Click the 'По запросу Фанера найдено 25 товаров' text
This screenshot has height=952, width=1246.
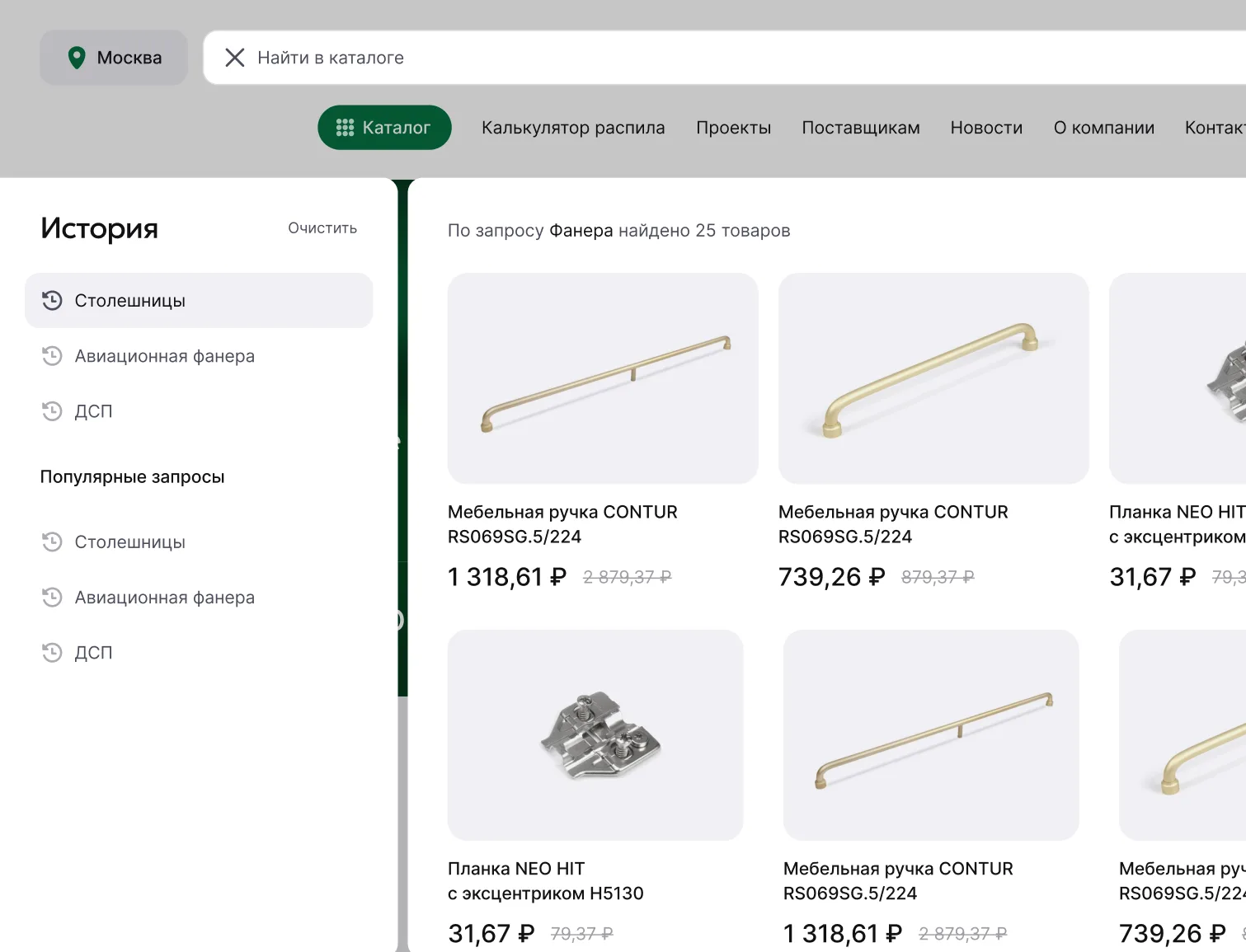[x=619, y=231]
